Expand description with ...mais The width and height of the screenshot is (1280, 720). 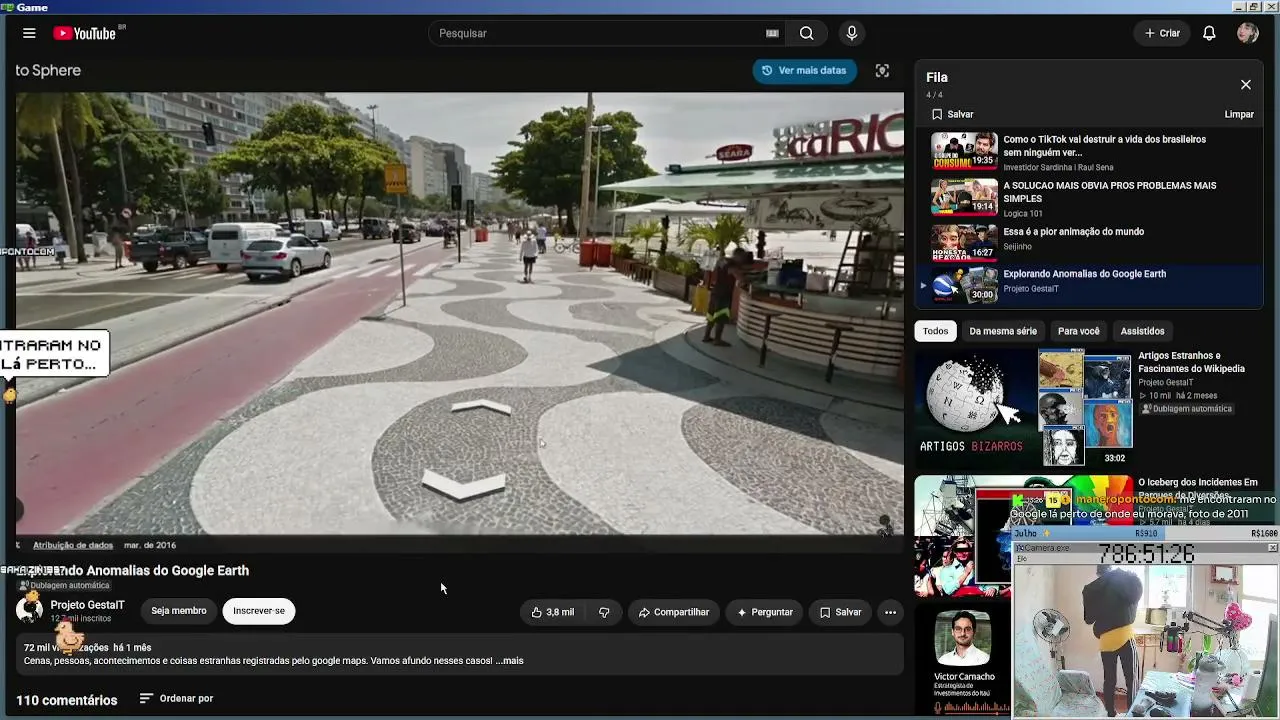(509, 661)
